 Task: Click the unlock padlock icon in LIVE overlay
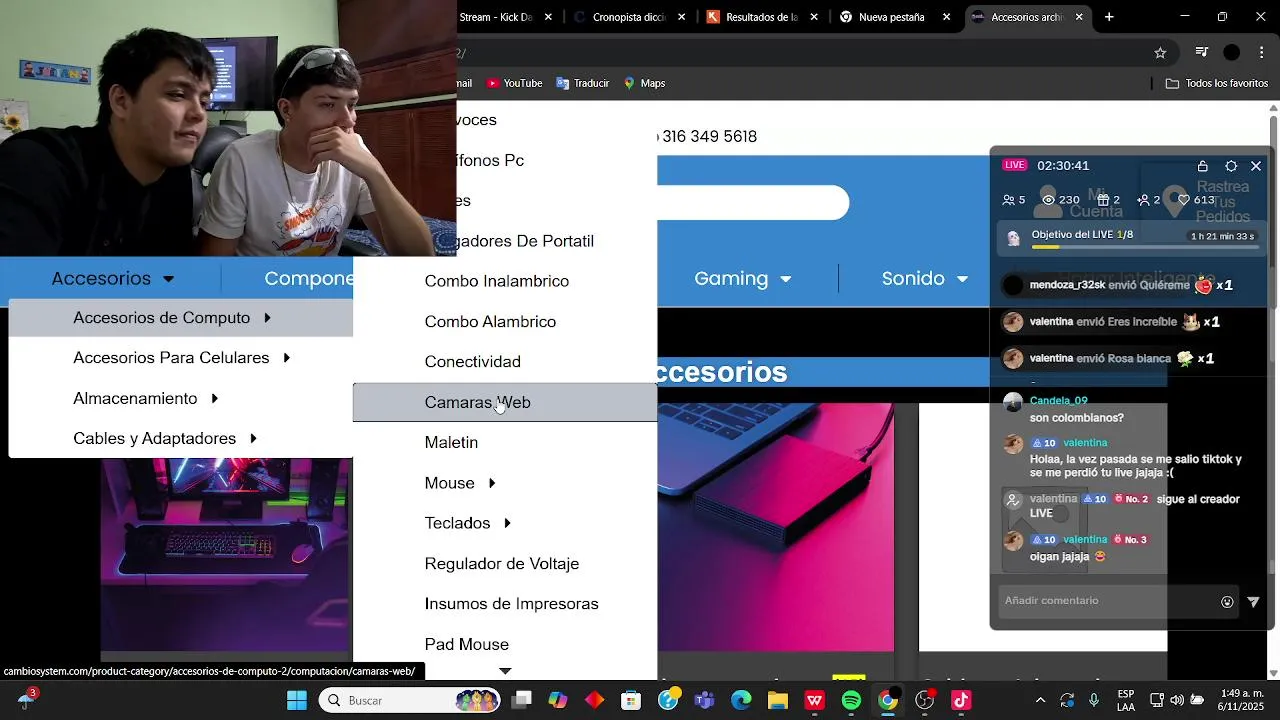pyautogui.click(x=1203, y=166)
